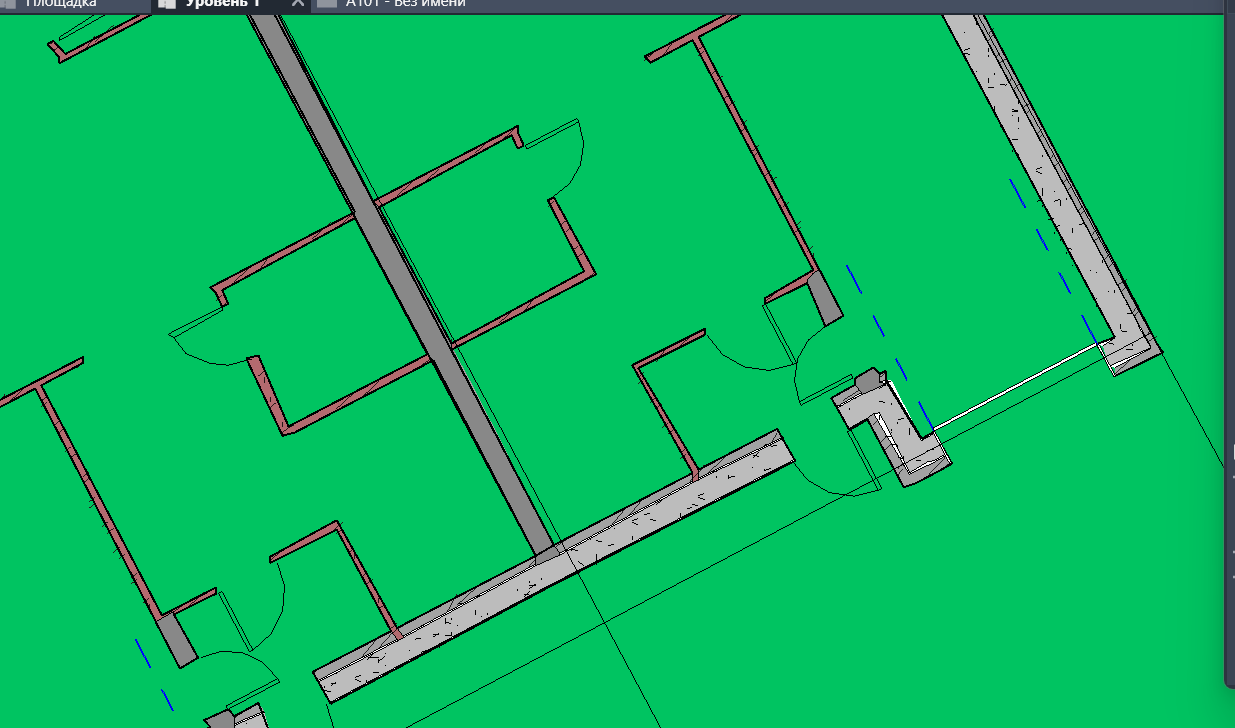Switch to the Площадка view tab
Viewport: 1235px width, 728px height.
pos(60,3)
